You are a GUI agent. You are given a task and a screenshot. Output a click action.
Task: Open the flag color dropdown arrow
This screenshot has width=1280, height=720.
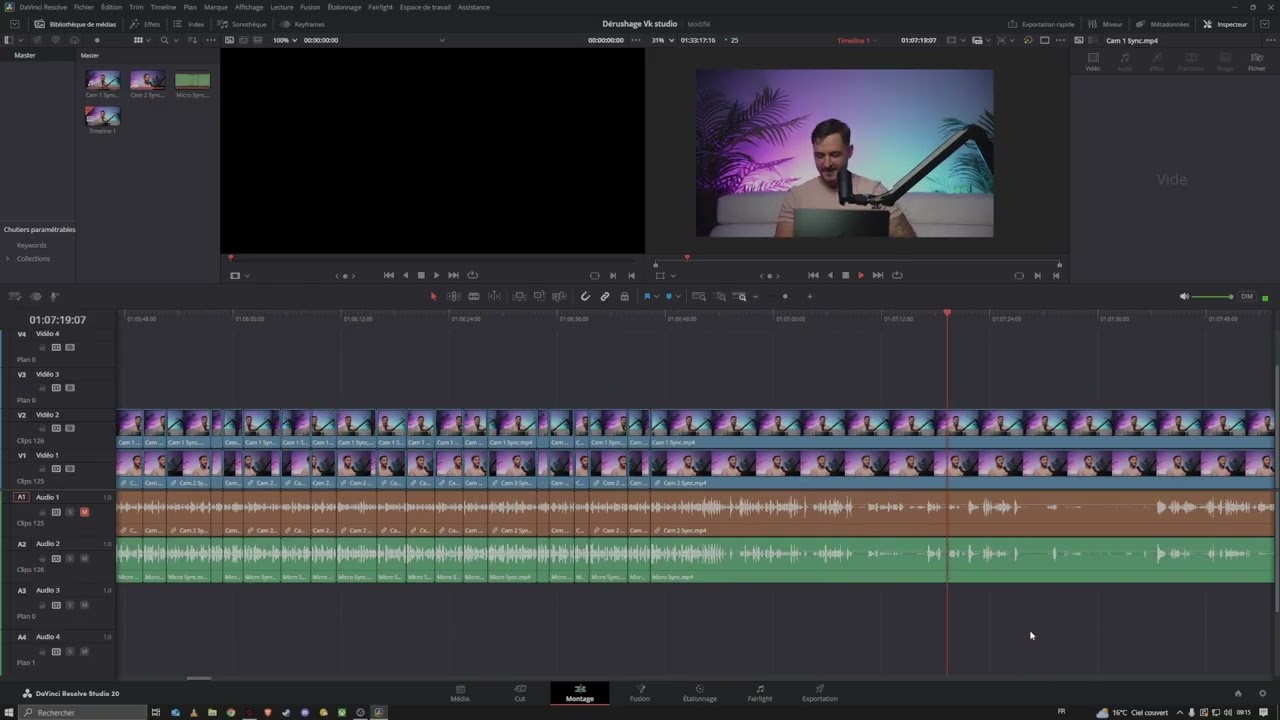[656, 296]
